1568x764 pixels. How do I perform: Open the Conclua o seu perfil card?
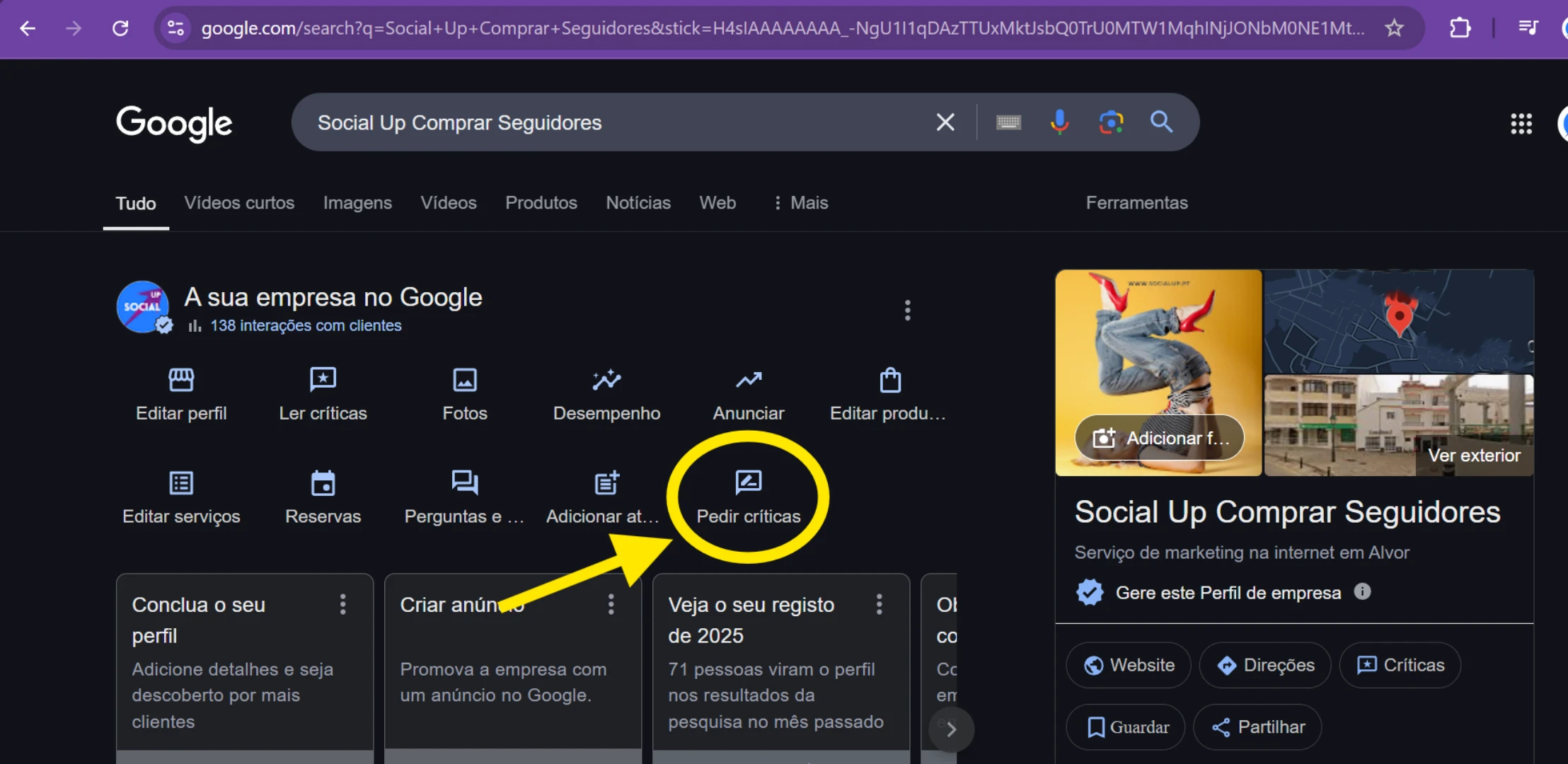(245, 668)
